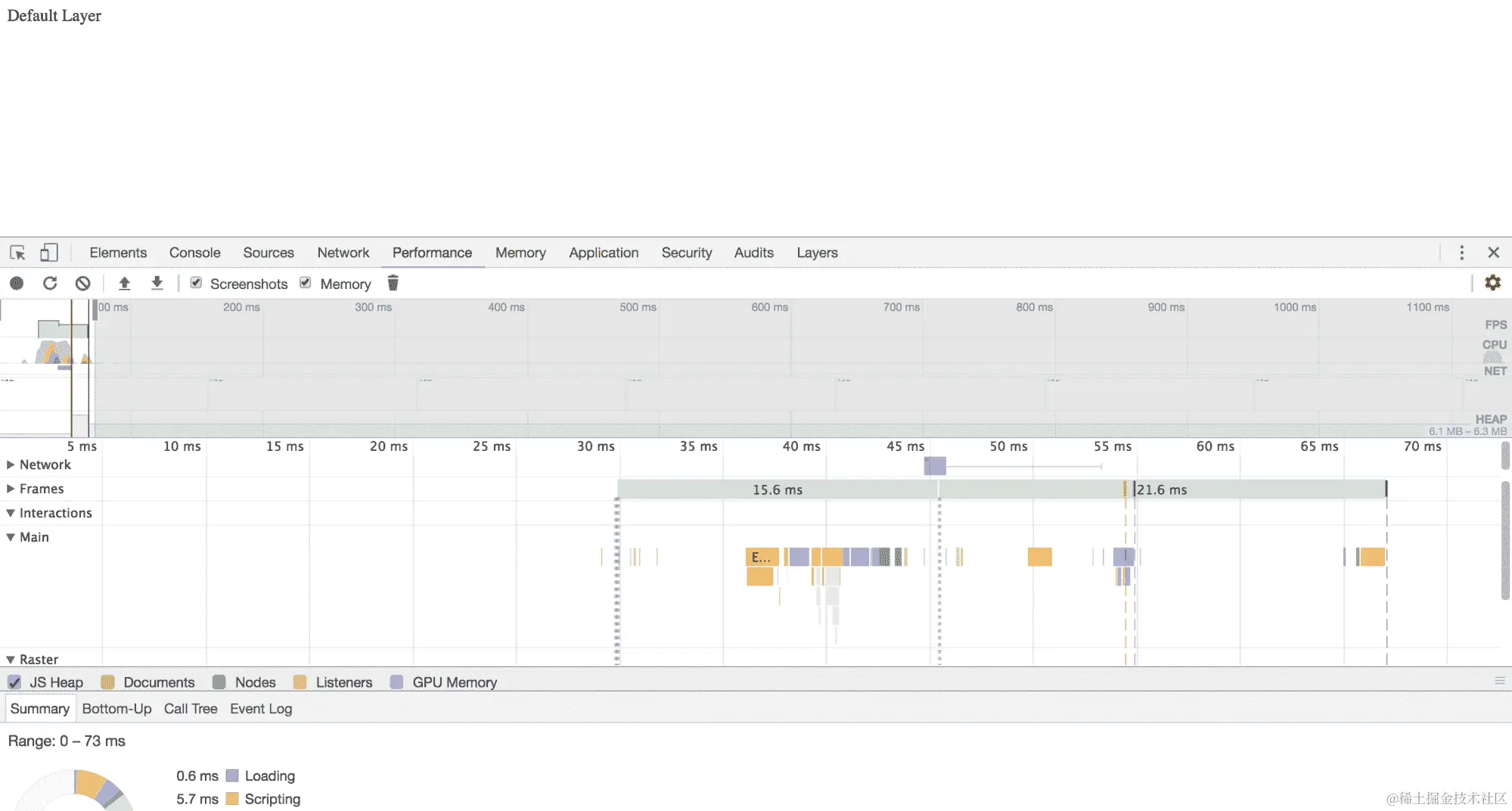This screenshot has width=1512, height=811.
Task: Open the Elements tab
Action: [118, 253]
